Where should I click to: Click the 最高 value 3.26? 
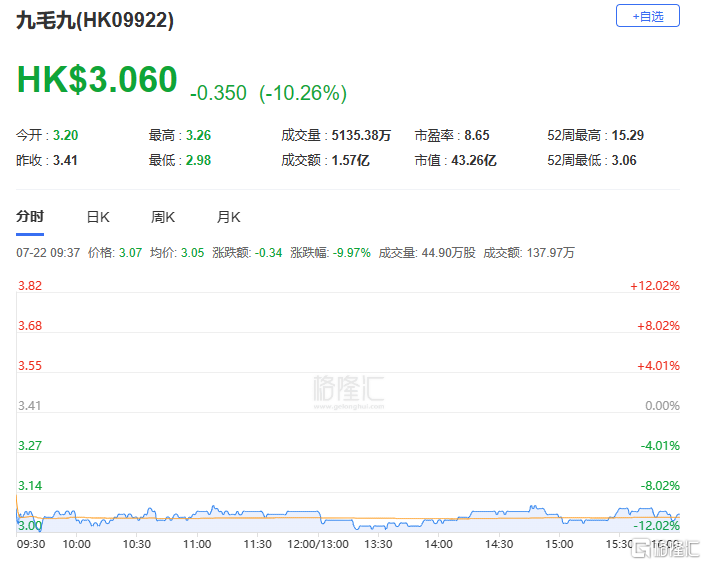pyautogui.click(x=199, y=135)
